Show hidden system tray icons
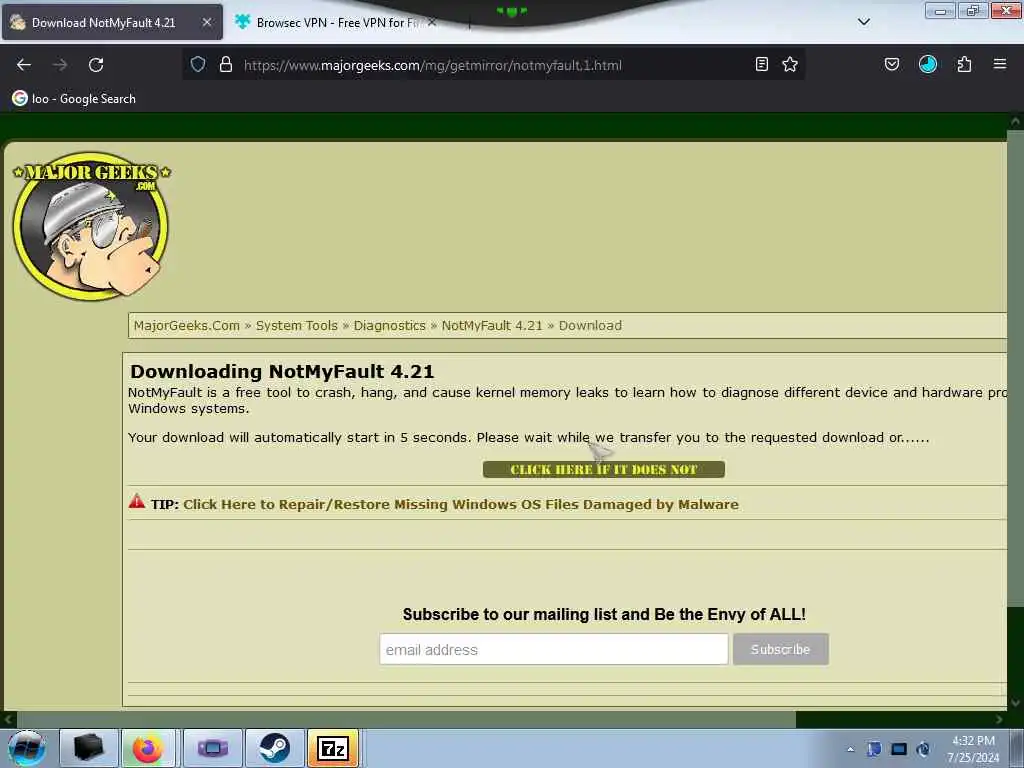This screenshot has width=1024, height=768. click(x=850, y=749)
